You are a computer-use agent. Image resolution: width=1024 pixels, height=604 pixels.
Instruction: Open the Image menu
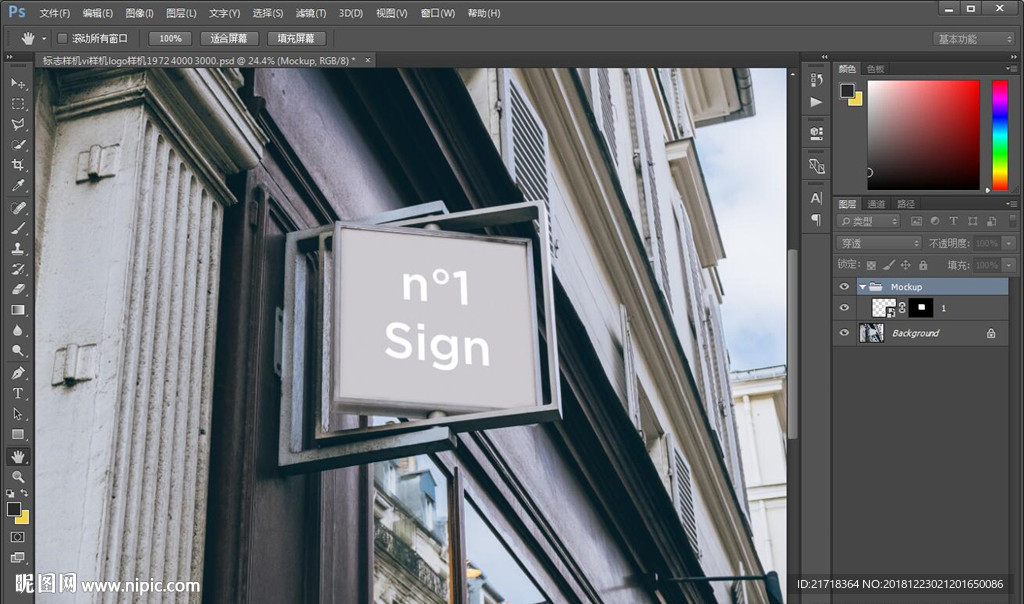[139, 13]
